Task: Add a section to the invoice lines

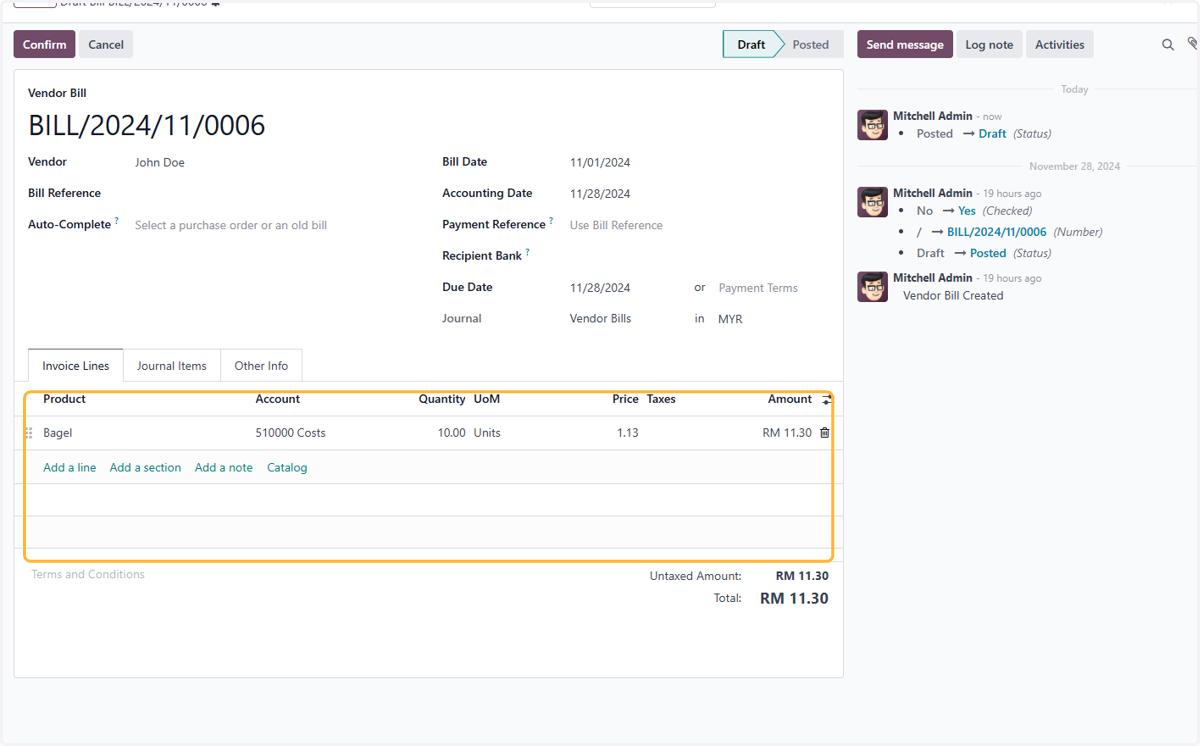Action: [x=146, y=468]
